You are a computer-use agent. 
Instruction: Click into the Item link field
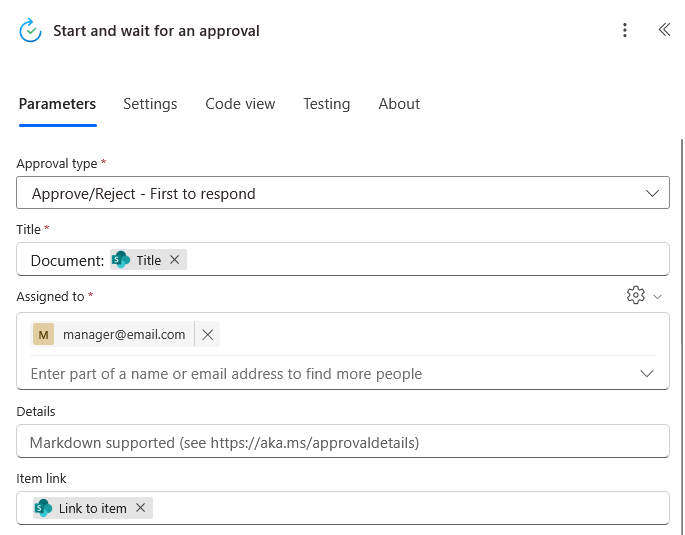(343, 508)
